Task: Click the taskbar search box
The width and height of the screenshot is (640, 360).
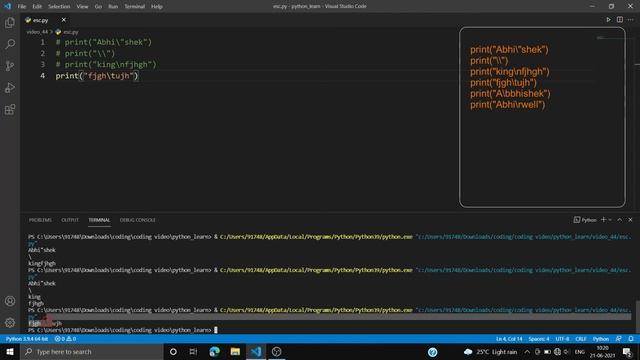Action: (x=91, y=352)
